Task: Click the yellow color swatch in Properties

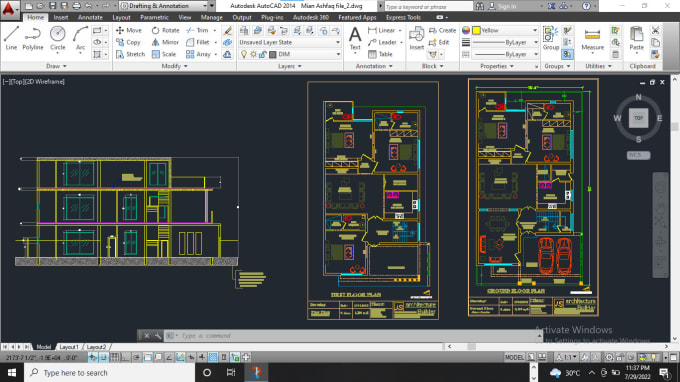Action: pyautogui.click(x=476, y=30)
